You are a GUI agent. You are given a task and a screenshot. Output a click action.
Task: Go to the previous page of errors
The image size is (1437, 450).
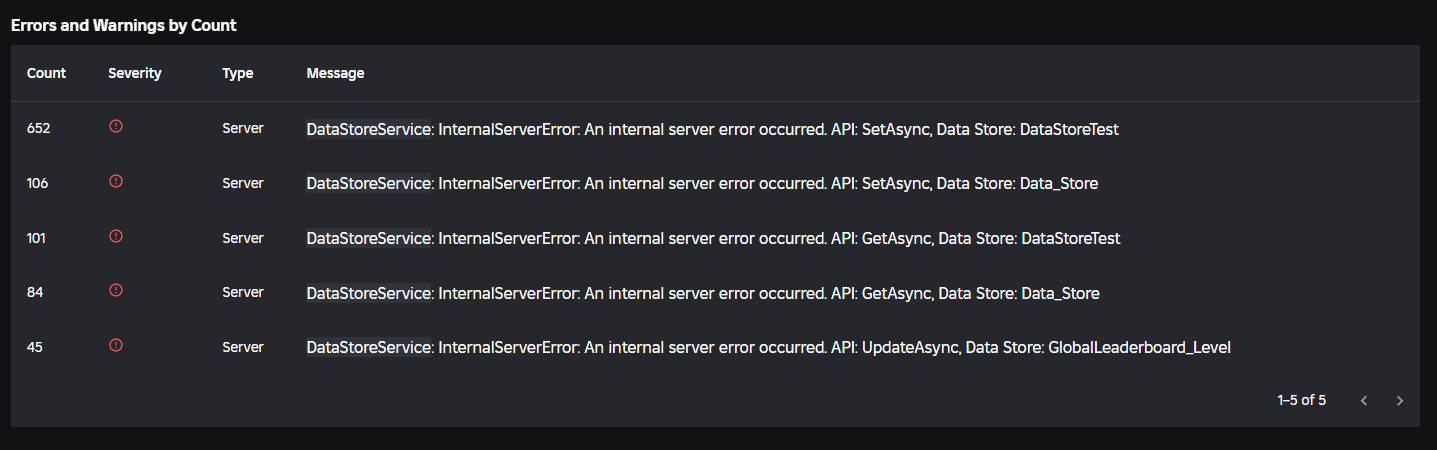point(1364,401)
